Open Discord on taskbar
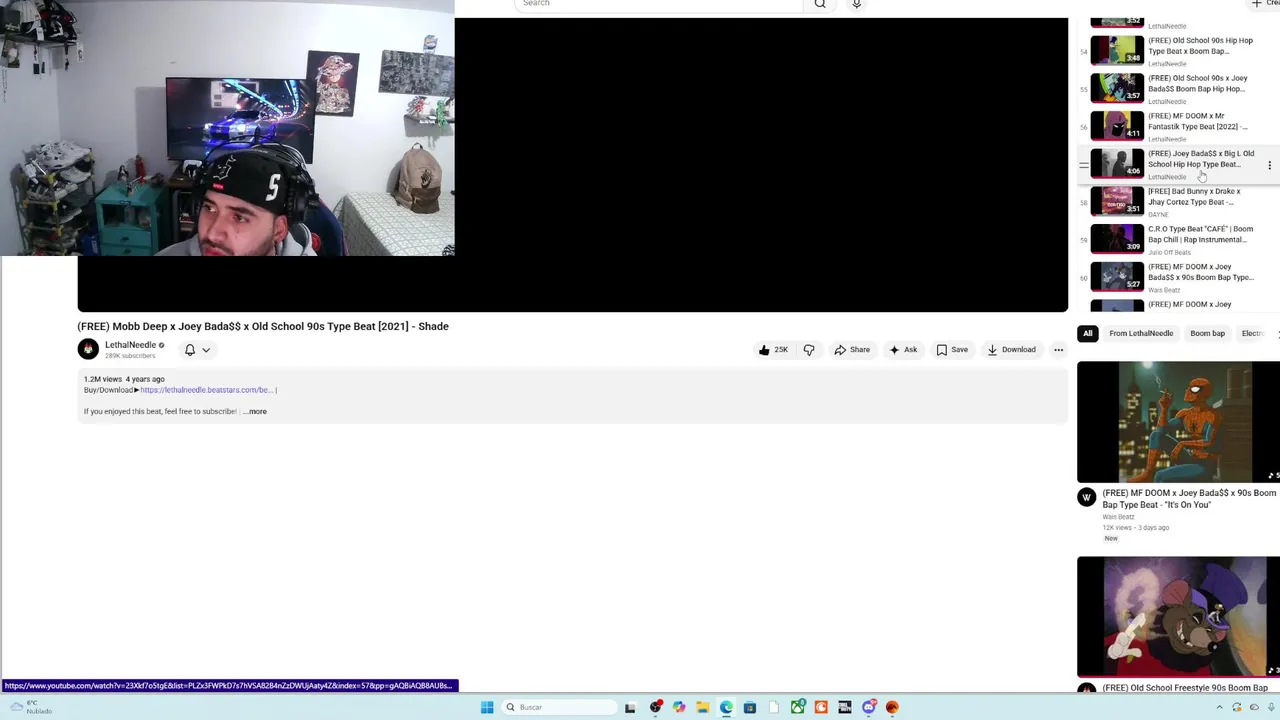Viewport: 1280px width, 720px height. click(x=869, y=707)
